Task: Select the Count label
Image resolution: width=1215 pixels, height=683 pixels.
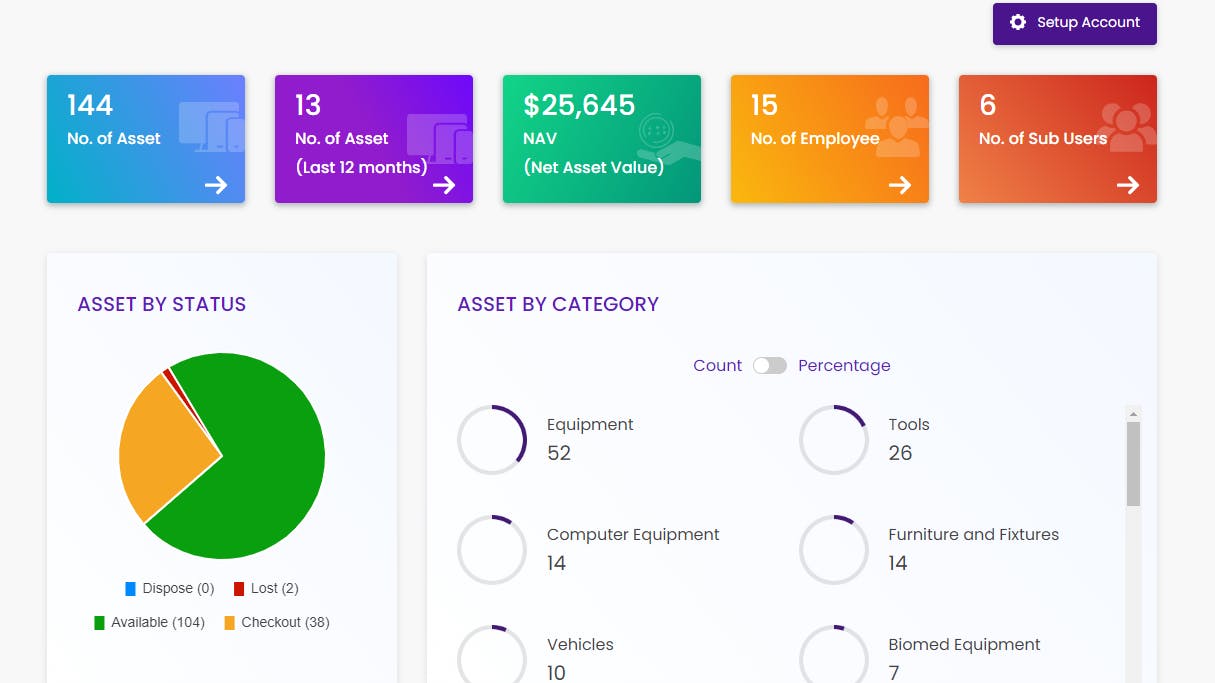Action: pos(717,366)
